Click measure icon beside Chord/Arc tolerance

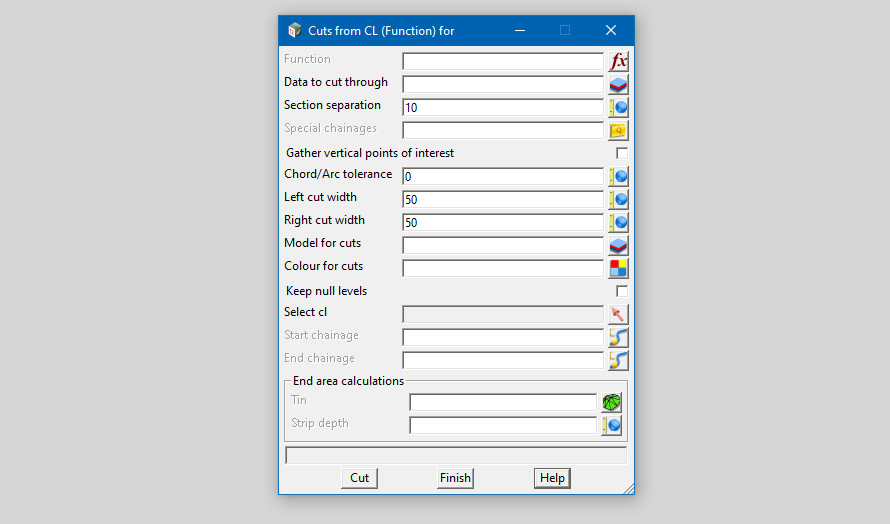[x=618, y=177]
